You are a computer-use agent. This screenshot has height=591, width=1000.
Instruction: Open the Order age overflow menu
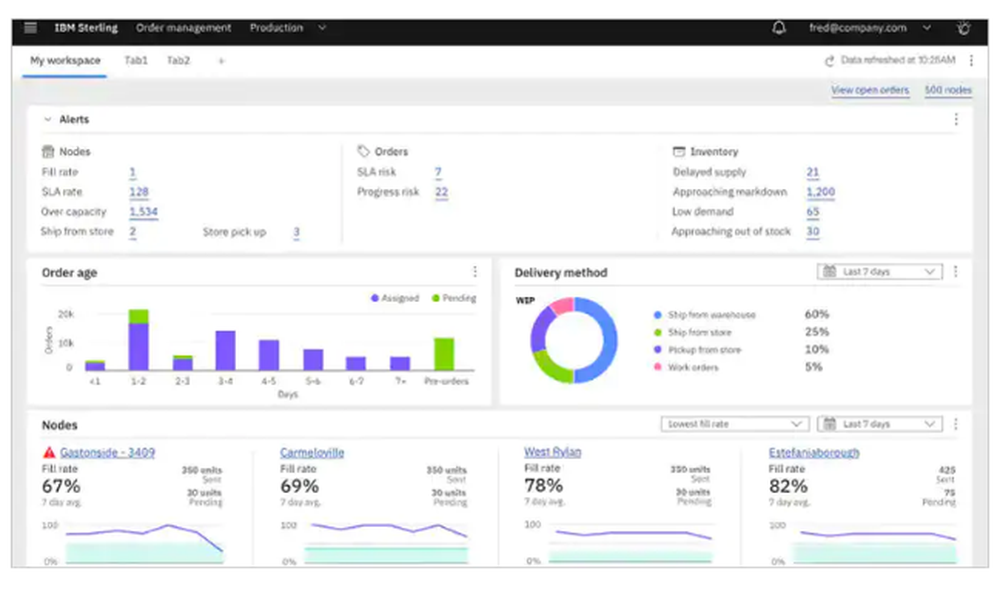pyautogui.click(x=475, y=272)
